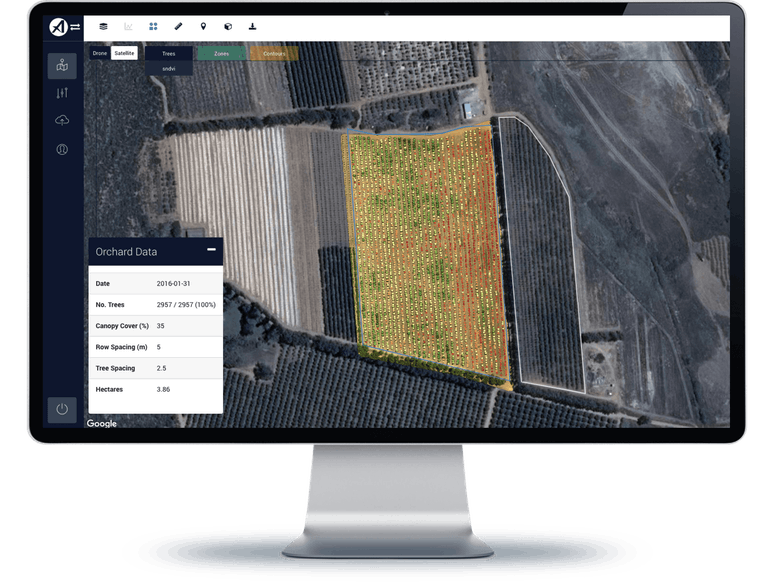
Task: Open the circular user icon in sidebar
Action: tap(62, 149)
